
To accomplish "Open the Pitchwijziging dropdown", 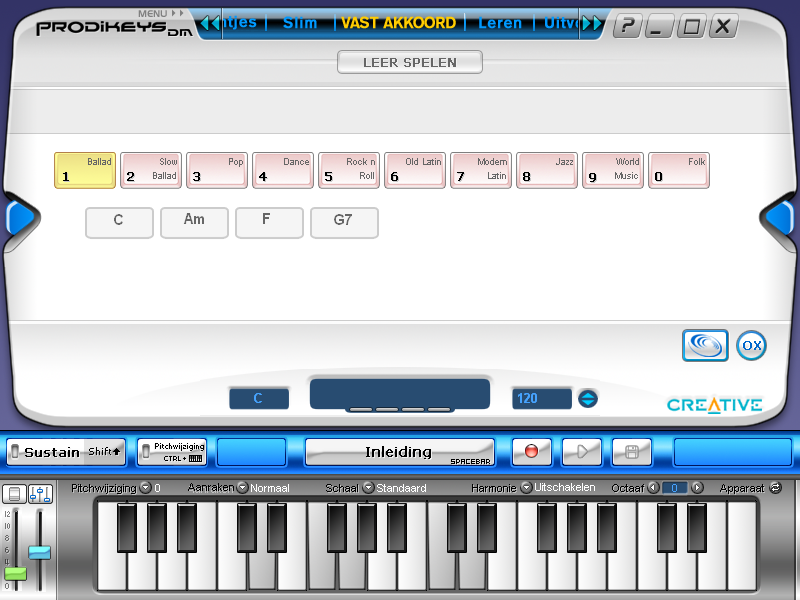I will click(145, 488).
